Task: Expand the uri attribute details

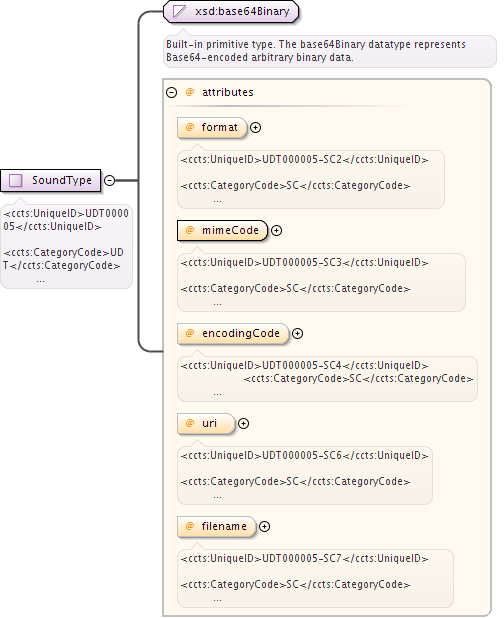Action: [x=244, y=423]
